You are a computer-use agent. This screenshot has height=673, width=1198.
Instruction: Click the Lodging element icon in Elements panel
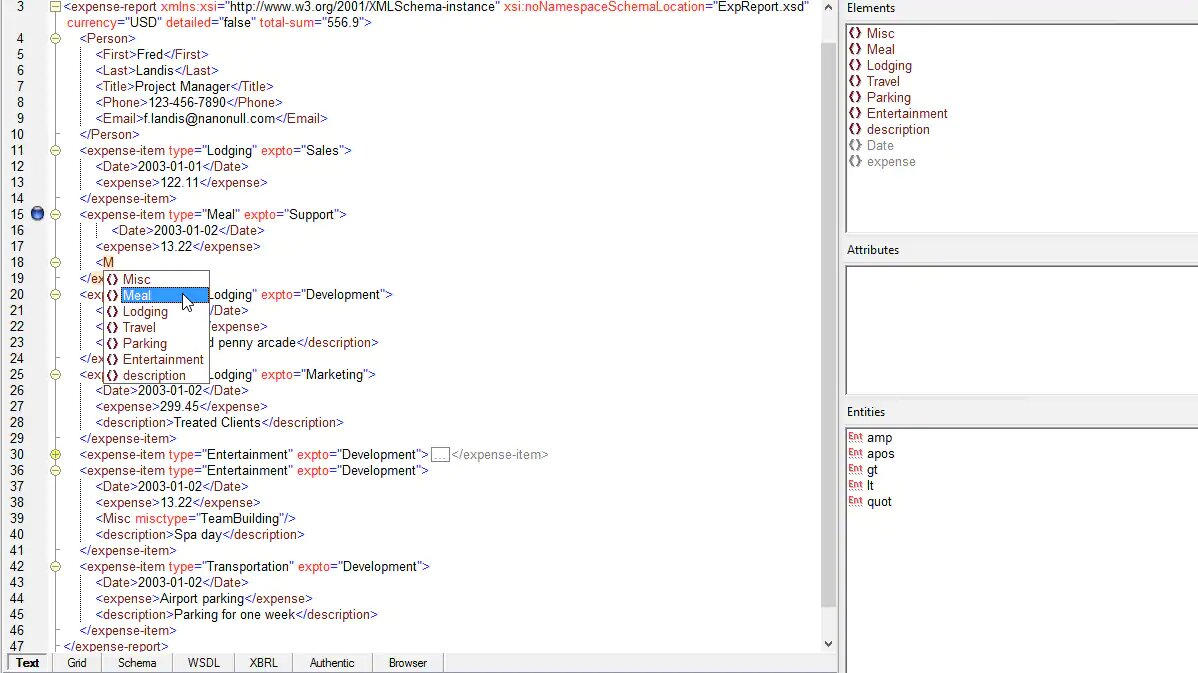tap(855, 65)
